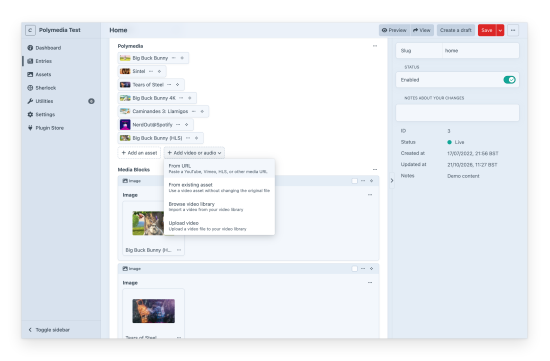Click Add an asset button
Viewport: 550px width, 361px height.
[139, 153]
